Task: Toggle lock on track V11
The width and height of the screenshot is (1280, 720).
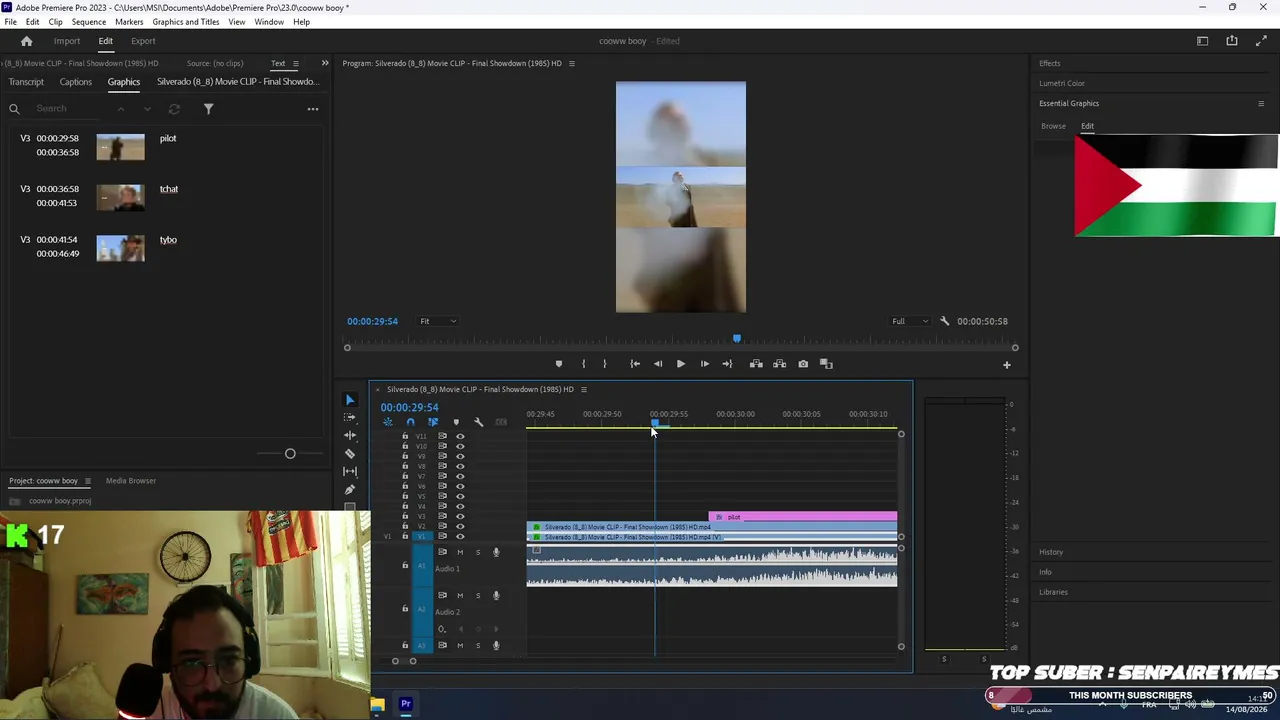Action: coord(405,436)
